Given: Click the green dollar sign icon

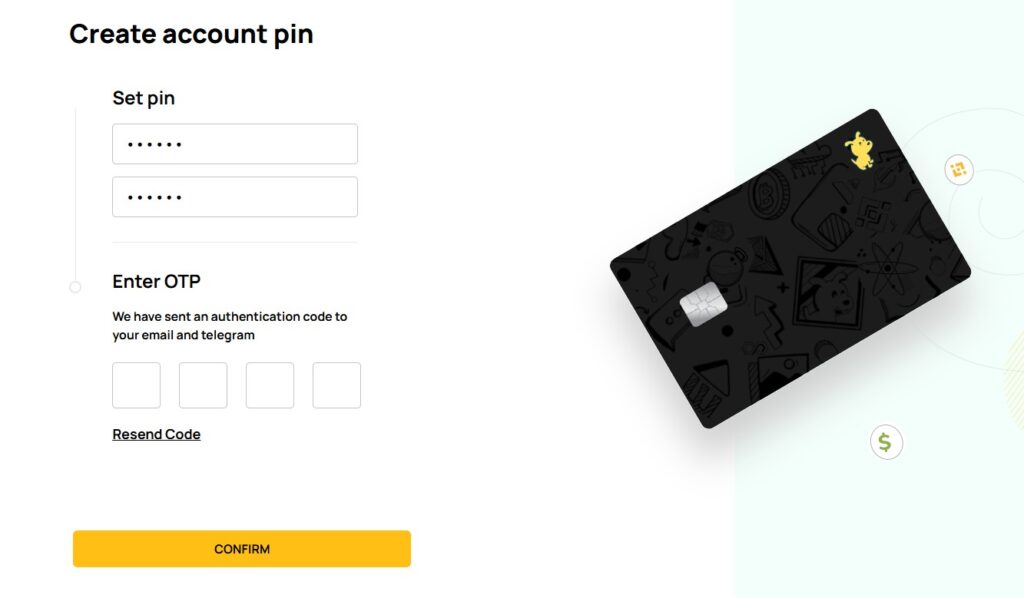Looking at the screenshot, I should [885, 441].
